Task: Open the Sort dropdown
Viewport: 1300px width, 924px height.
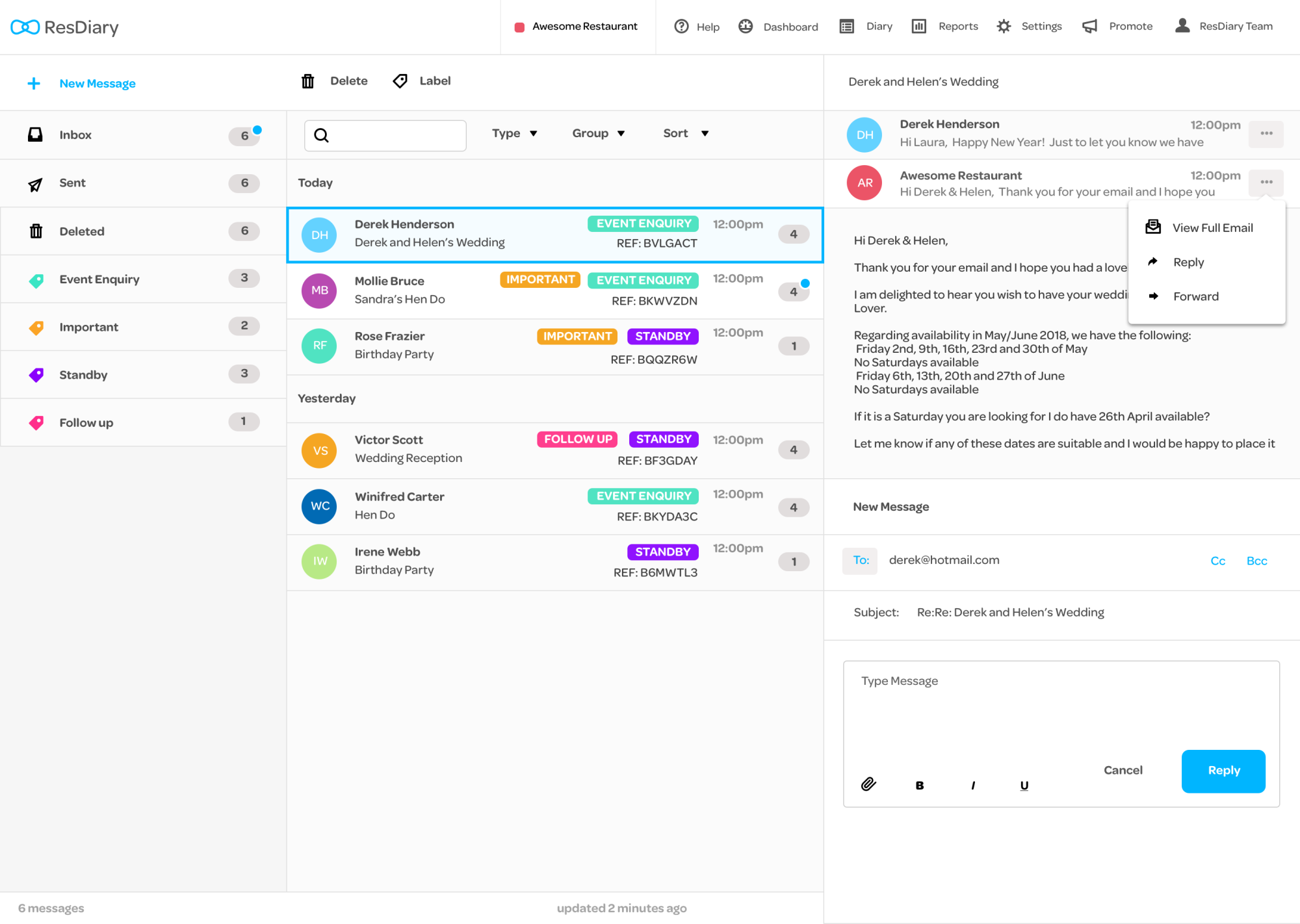Action: pos(685,133)
